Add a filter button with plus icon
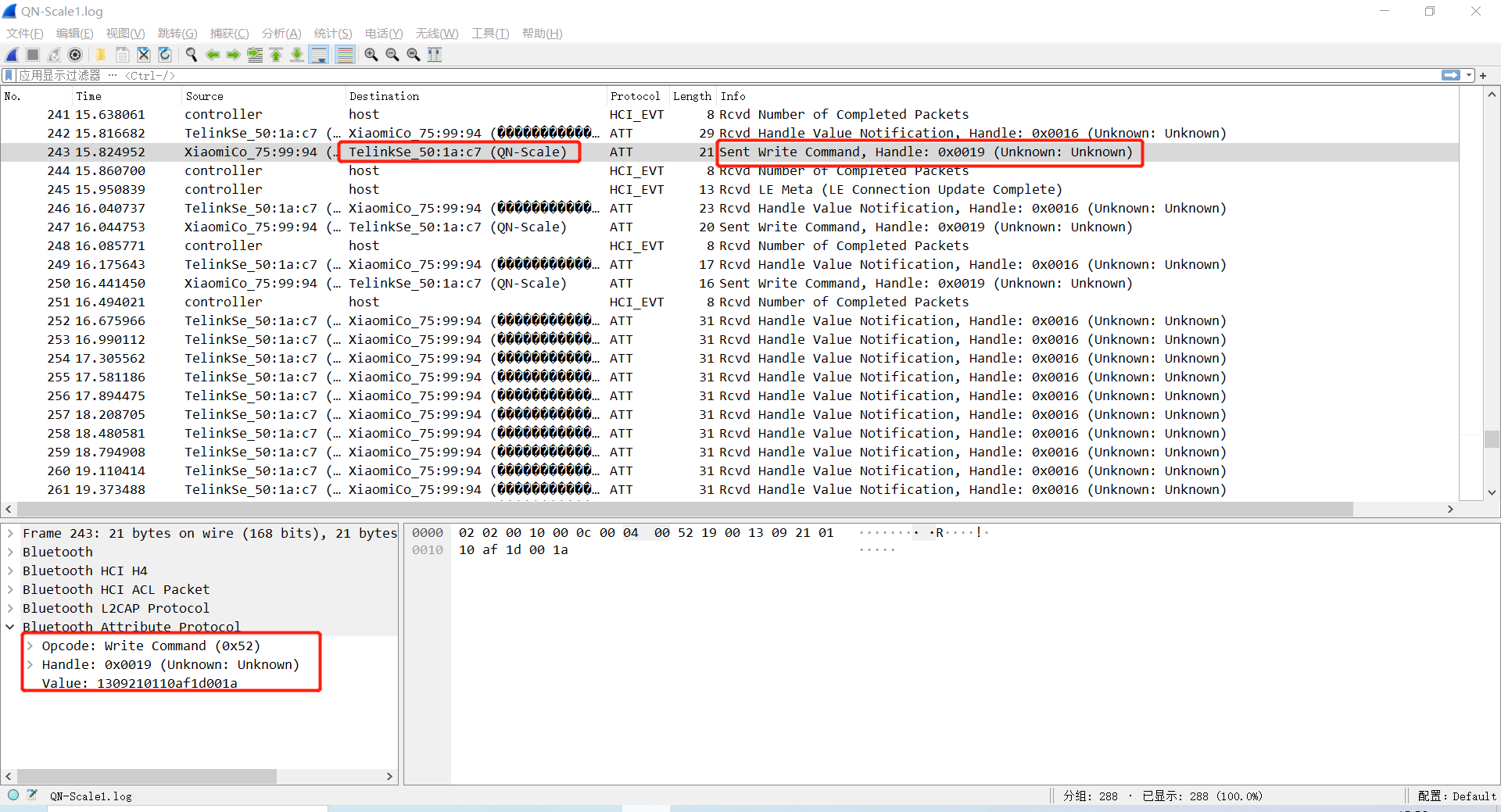This screenshot has height=812, width=1501. point(1483,75)
